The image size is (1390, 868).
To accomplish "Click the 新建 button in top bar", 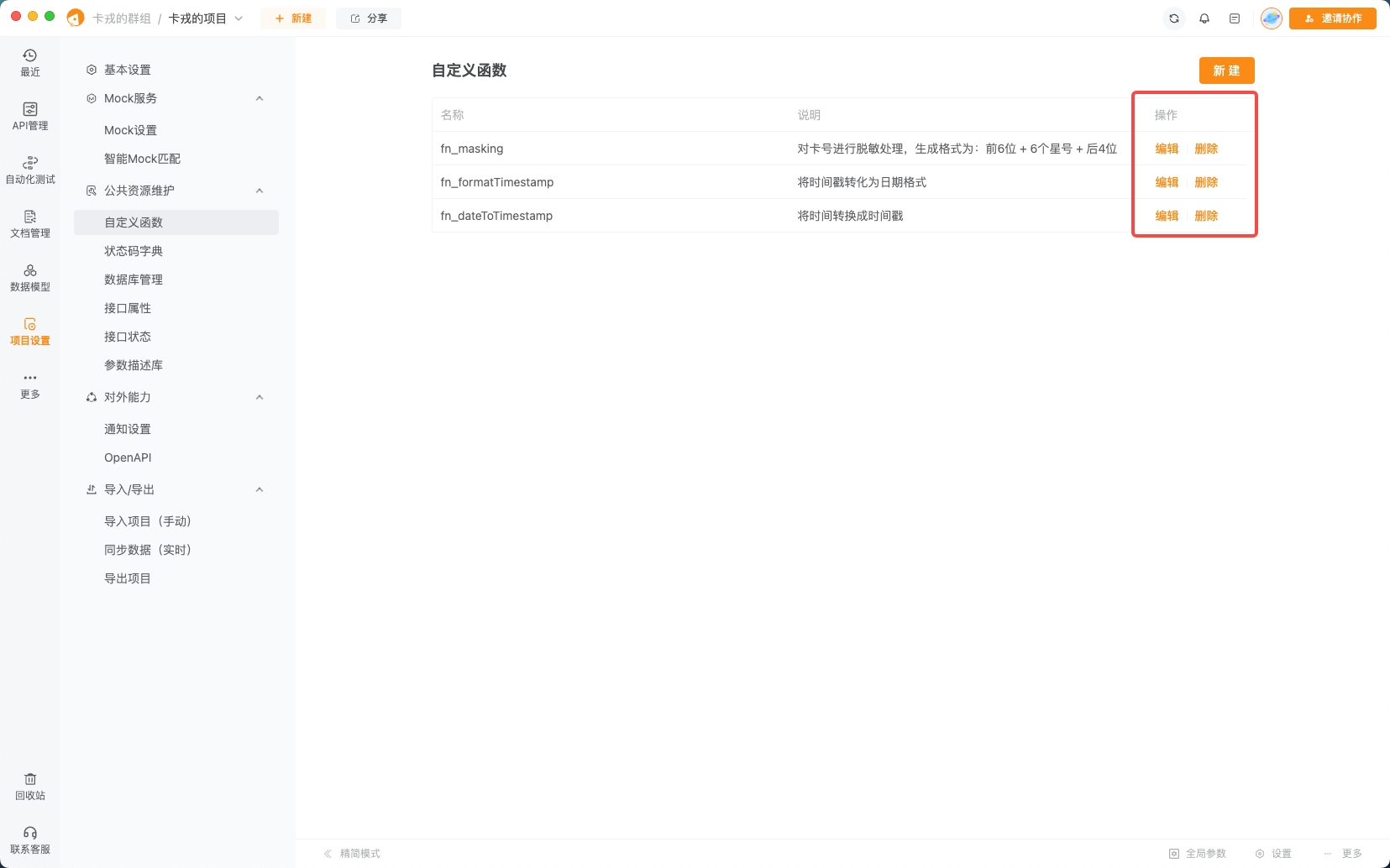I will click(293, 18).
